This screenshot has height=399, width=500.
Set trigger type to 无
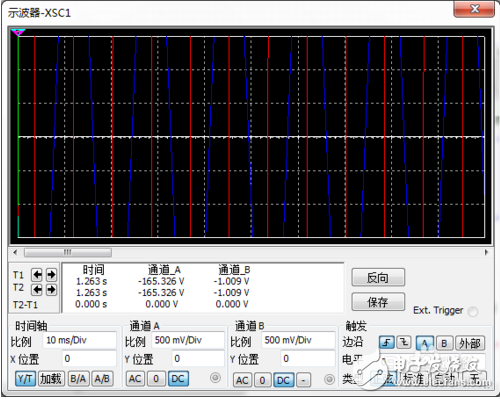475,379
